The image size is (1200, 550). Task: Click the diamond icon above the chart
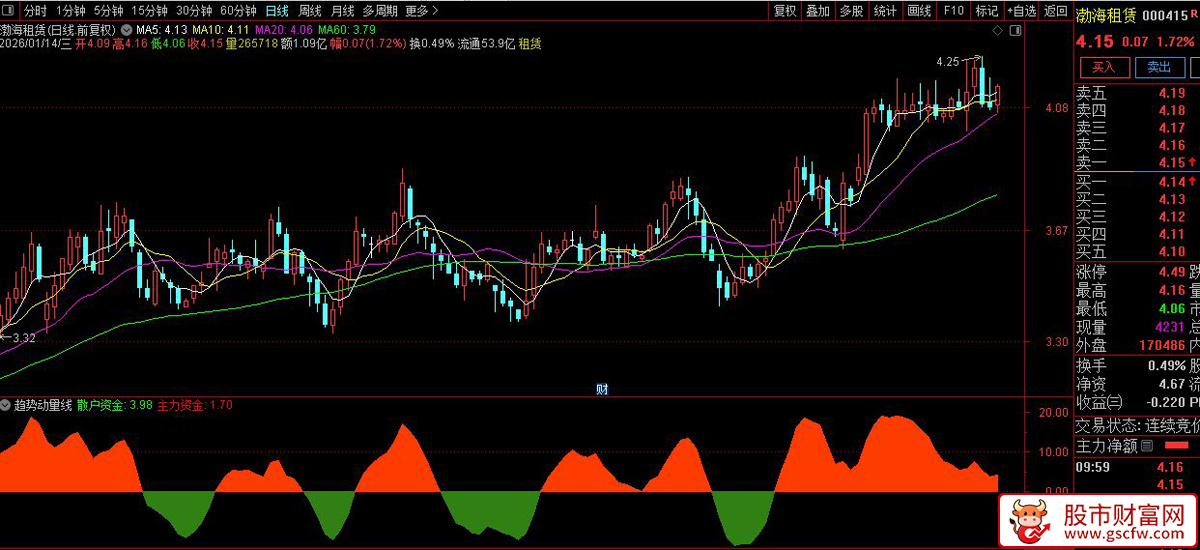[x=997, y=32]
